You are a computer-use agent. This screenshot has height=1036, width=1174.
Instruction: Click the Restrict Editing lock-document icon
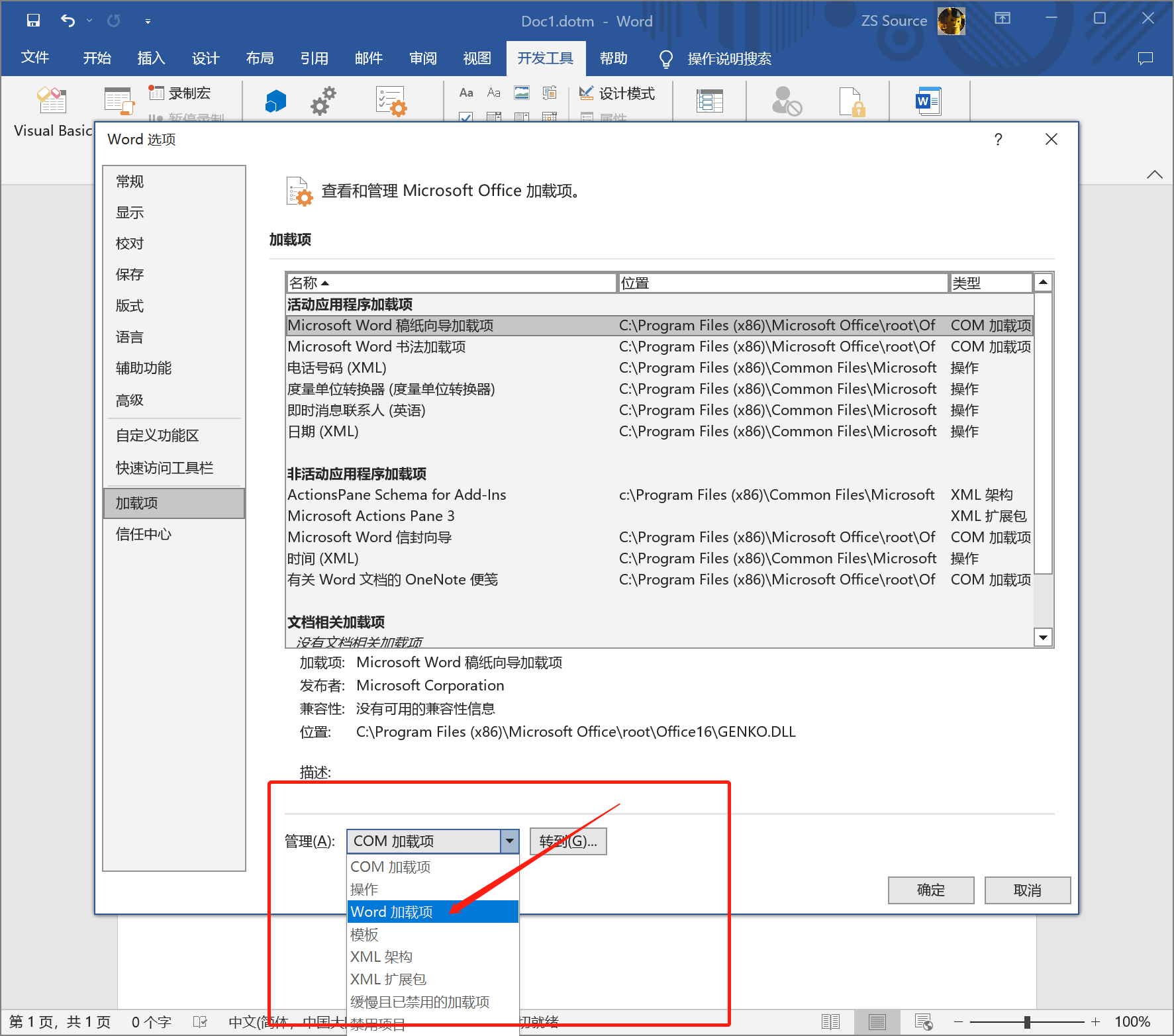point(852,101)
